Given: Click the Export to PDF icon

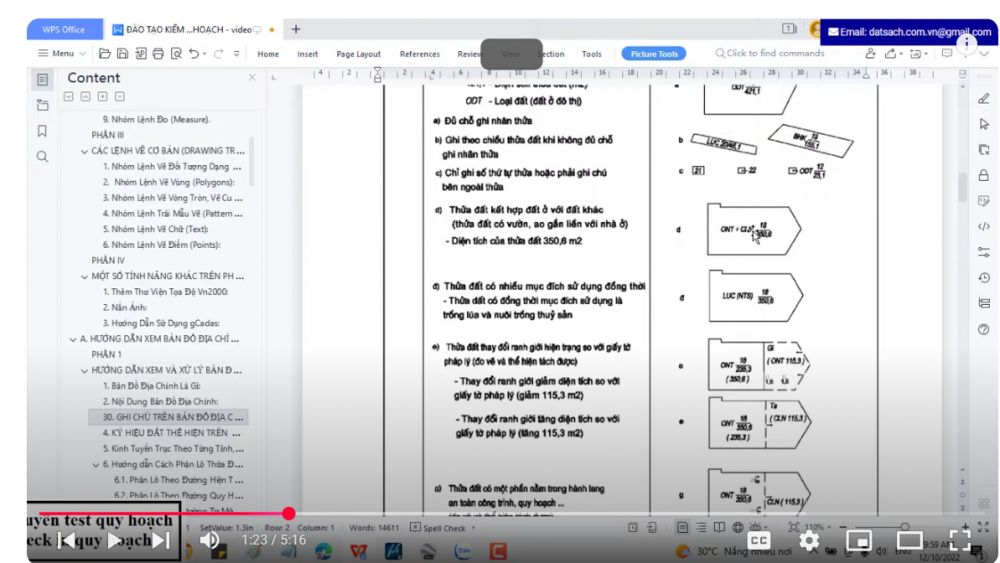Looking at the screenshot, I should click(140, 54).
